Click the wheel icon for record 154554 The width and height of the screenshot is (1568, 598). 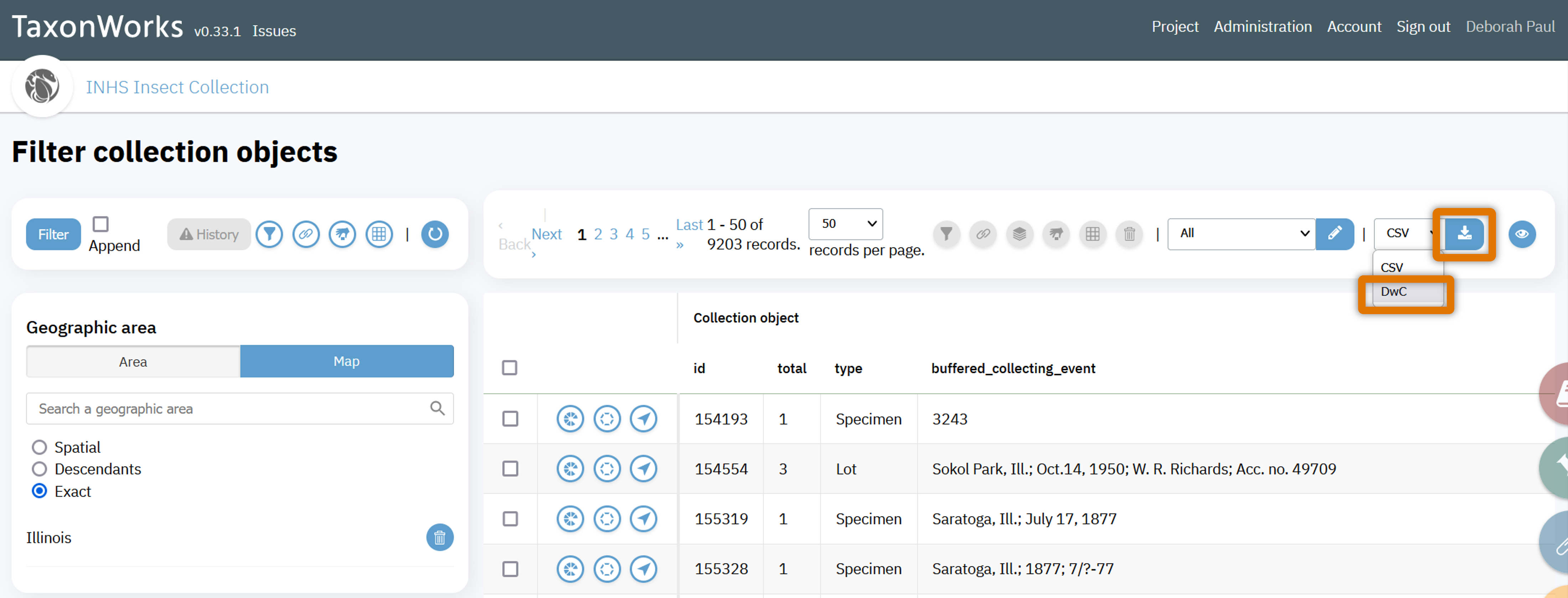[570, 468]
